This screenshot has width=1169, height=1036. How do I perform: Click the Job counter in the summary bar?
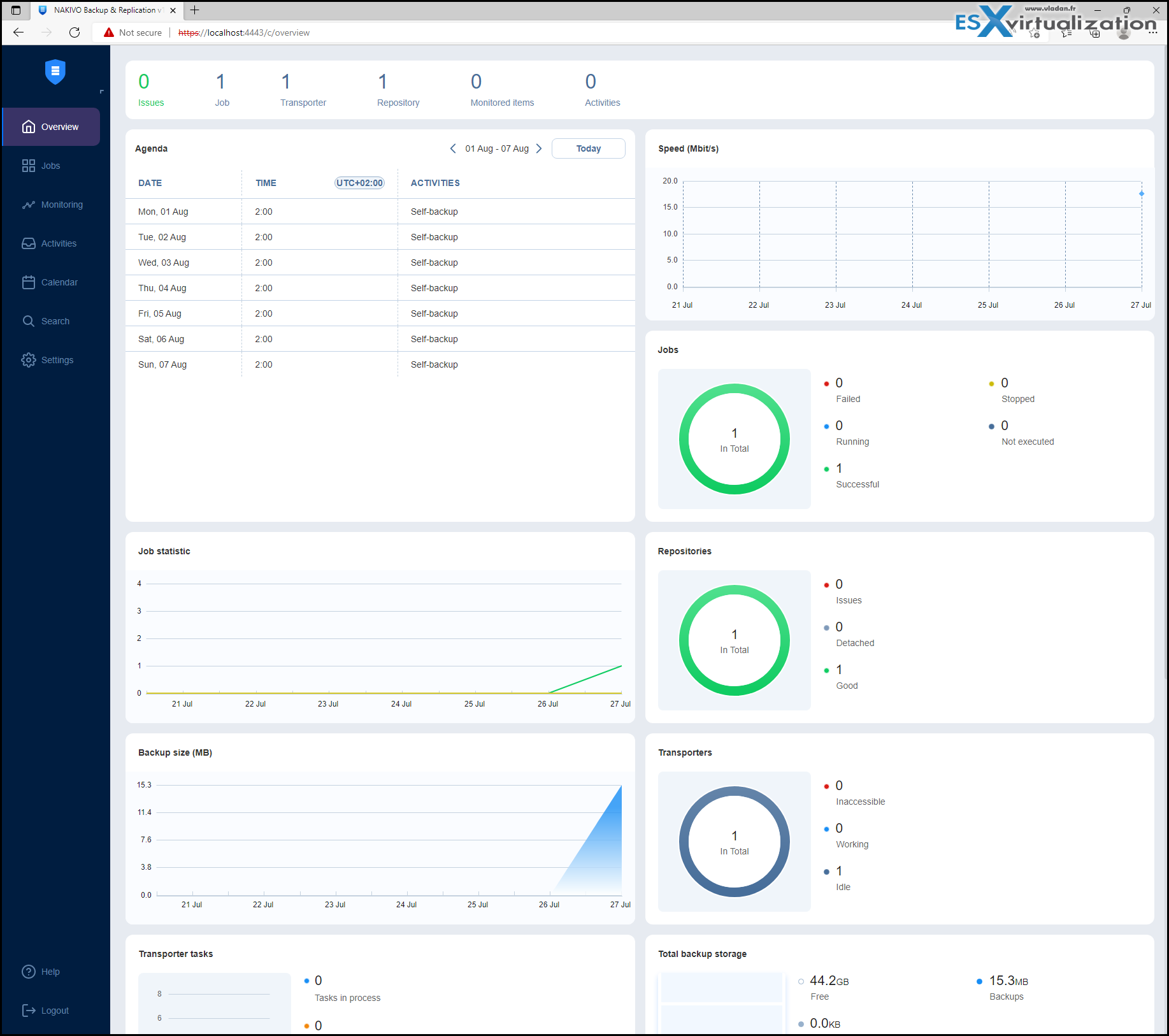click(222, 90)
